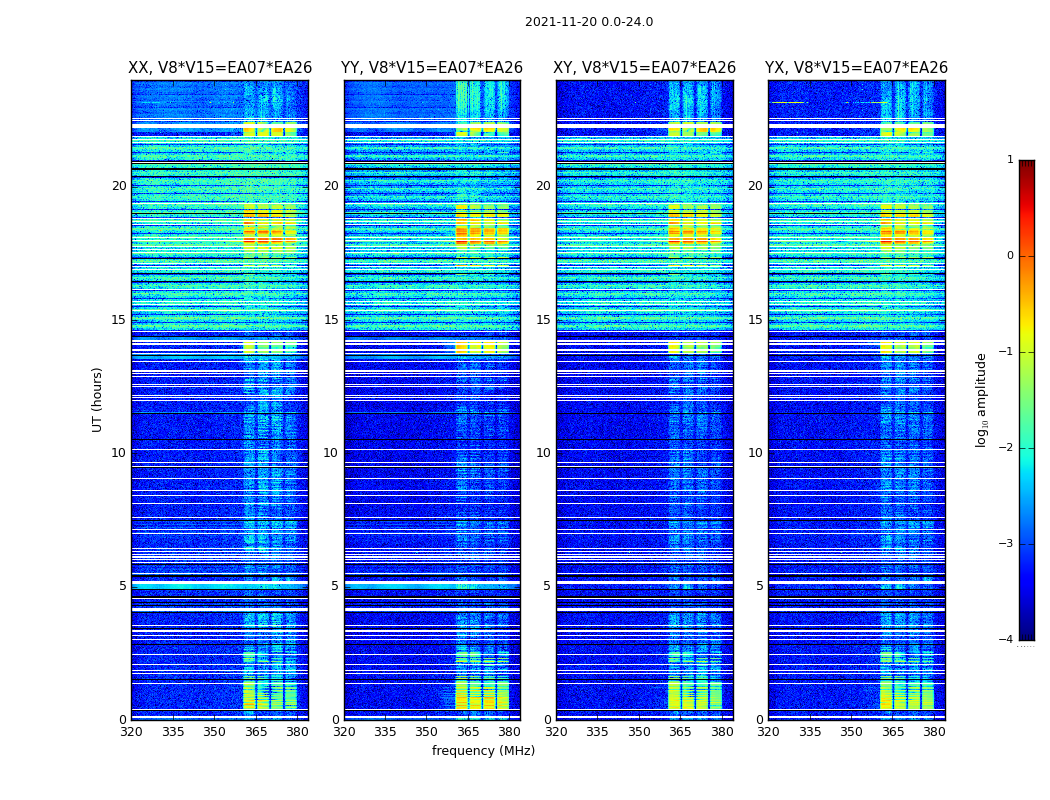Click the 20 hour tick of the YY panel
Image resolution: width=1050 pixels, height=800 pixels.
(331, 185)
